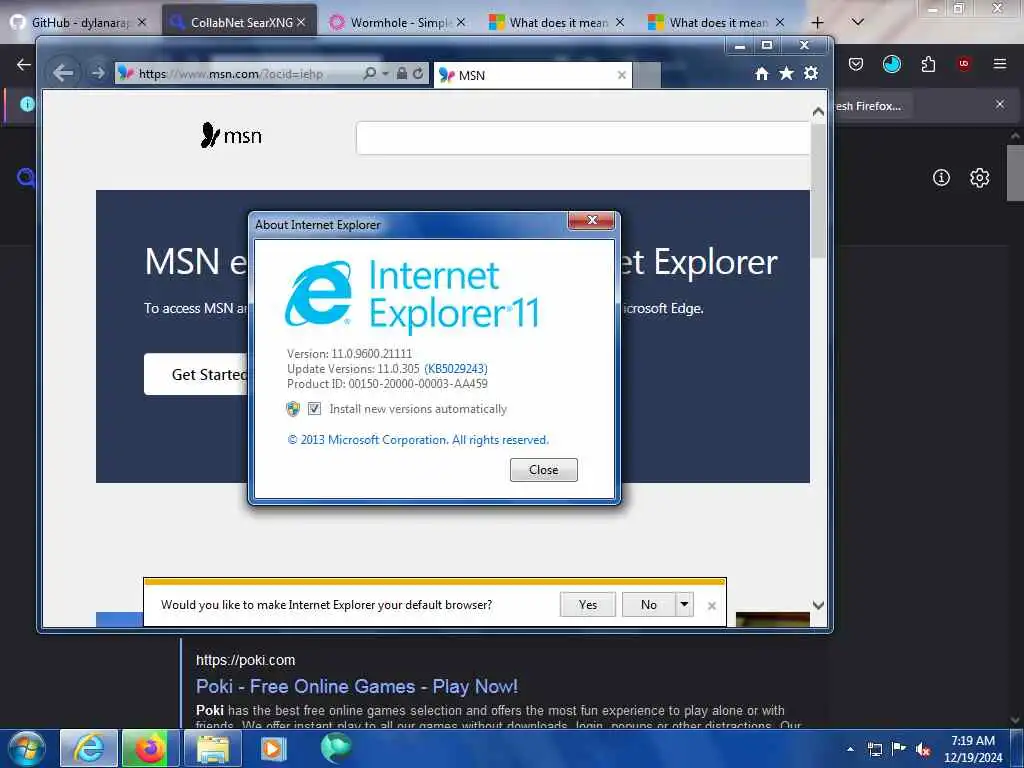Open the Windows Start menu orb
Viewport: 1024px width, 768px height.
(26, 748)
